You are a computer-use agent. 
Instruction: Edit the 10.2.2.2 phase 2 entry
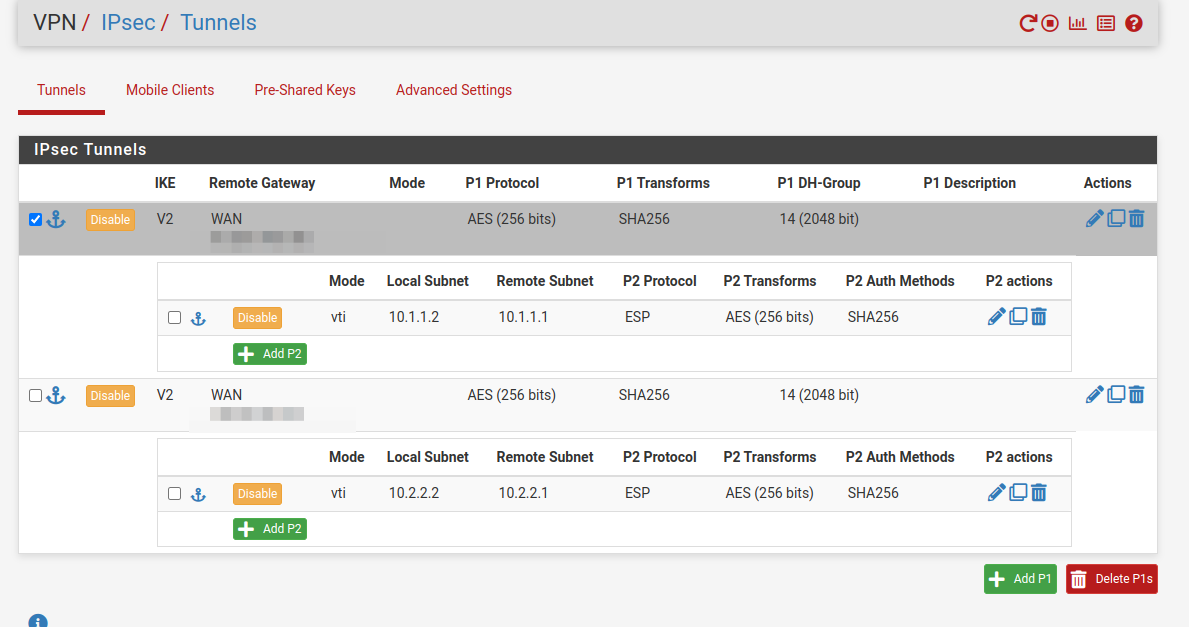996,492
